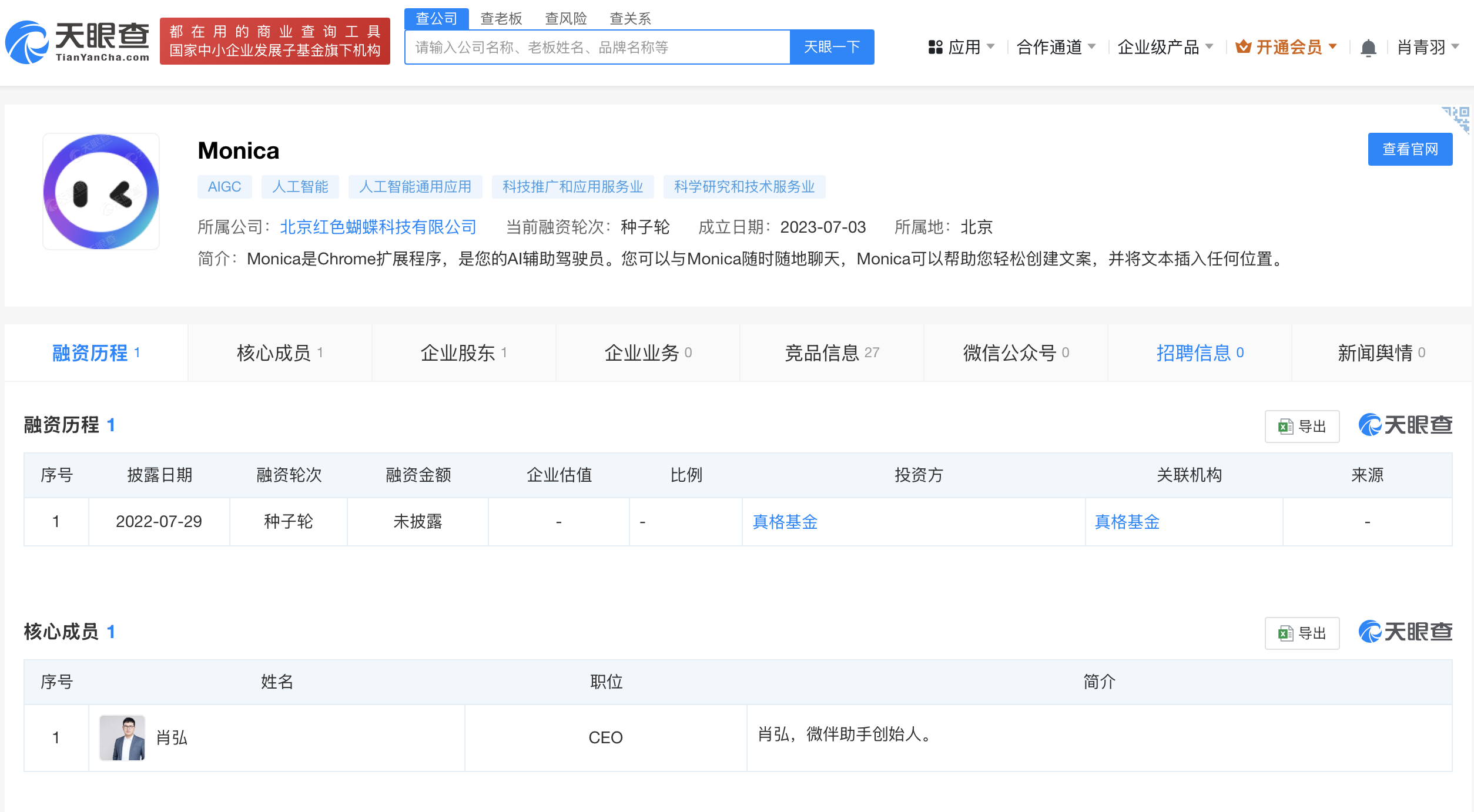The width and height of the screenshot is (1474, 812).
Task: Click the 2022-07-29 date cell
Action: tap(159, 522)
